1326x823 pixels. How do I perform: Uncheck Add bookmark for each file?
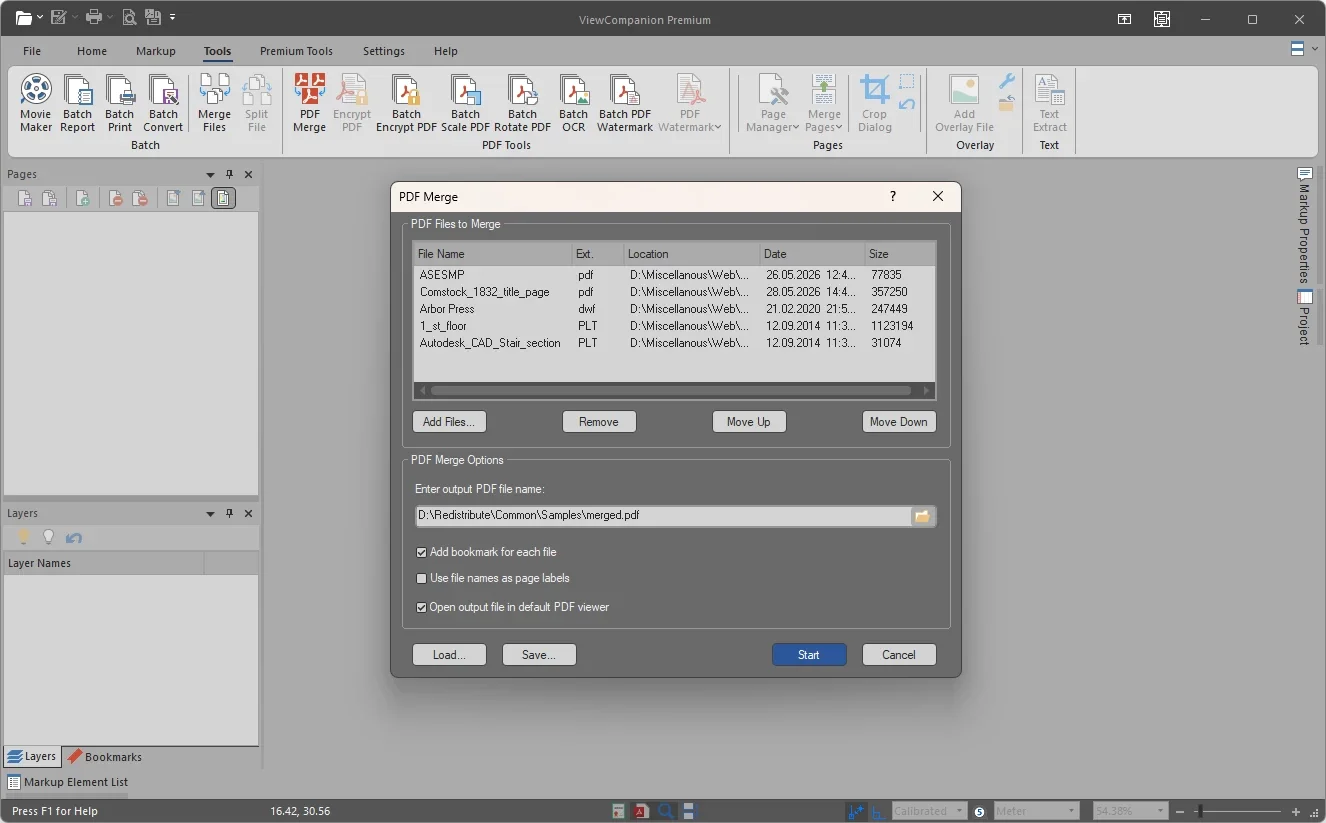point(422,552)
